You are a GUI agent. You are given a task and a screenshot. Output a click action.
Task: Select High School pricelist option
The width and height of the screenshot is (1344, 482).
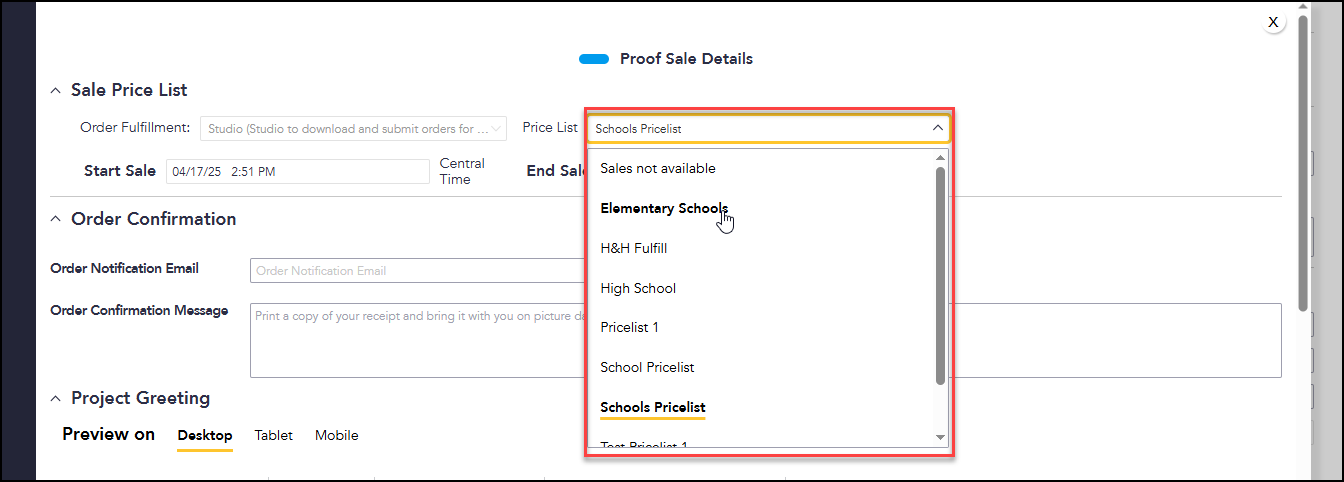[x=638, y=288]
